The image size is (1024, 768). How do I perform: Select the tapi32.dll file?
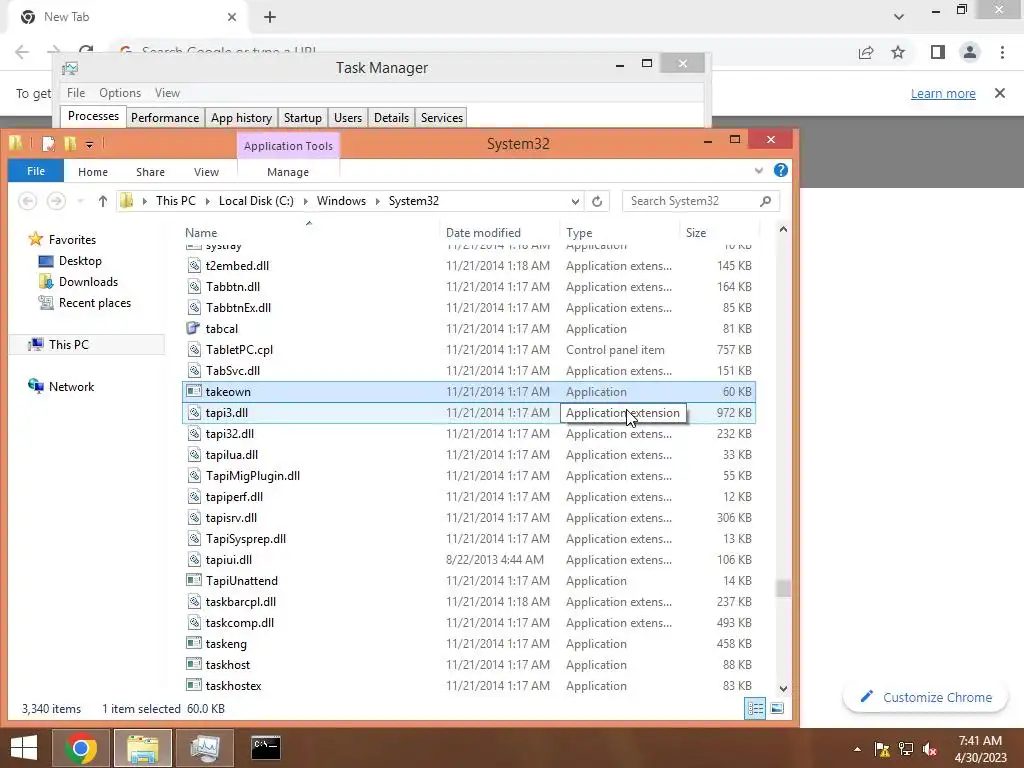point(469,434)
